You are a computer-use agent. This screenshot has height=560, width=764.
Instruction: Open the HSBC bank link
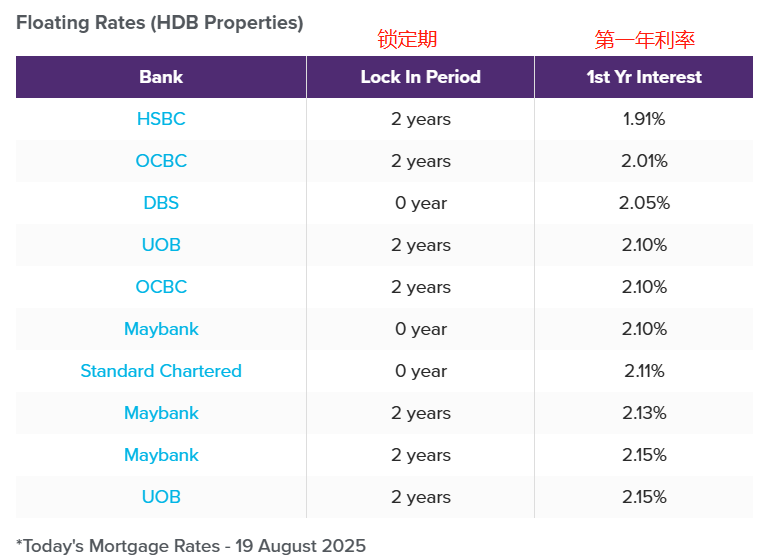point(161,119)
